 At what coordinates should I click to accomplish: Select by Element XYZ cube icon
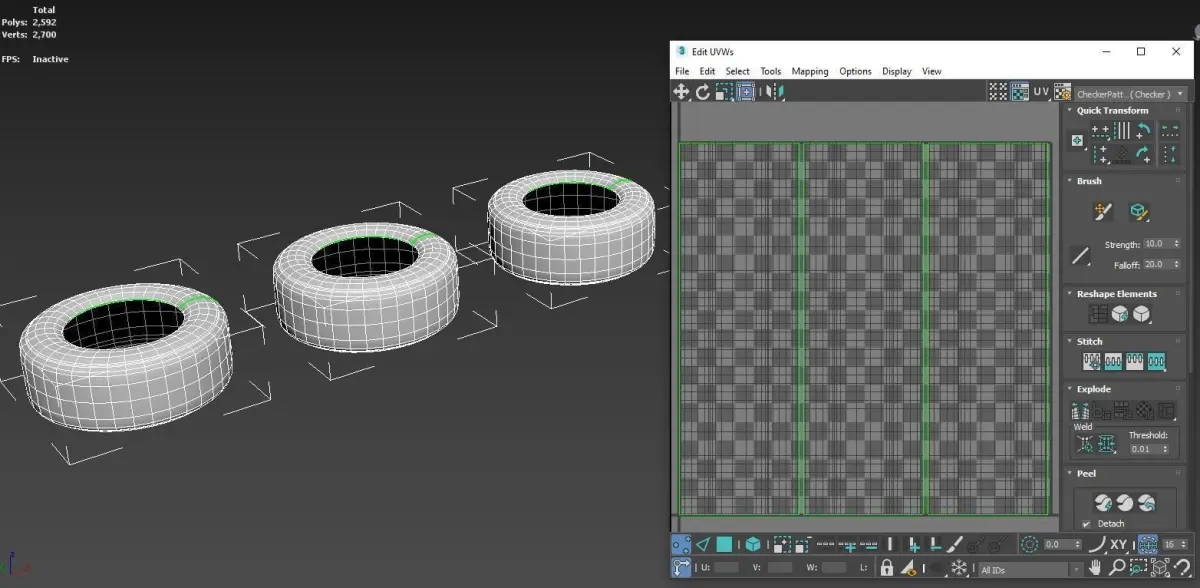pos(752,545)
